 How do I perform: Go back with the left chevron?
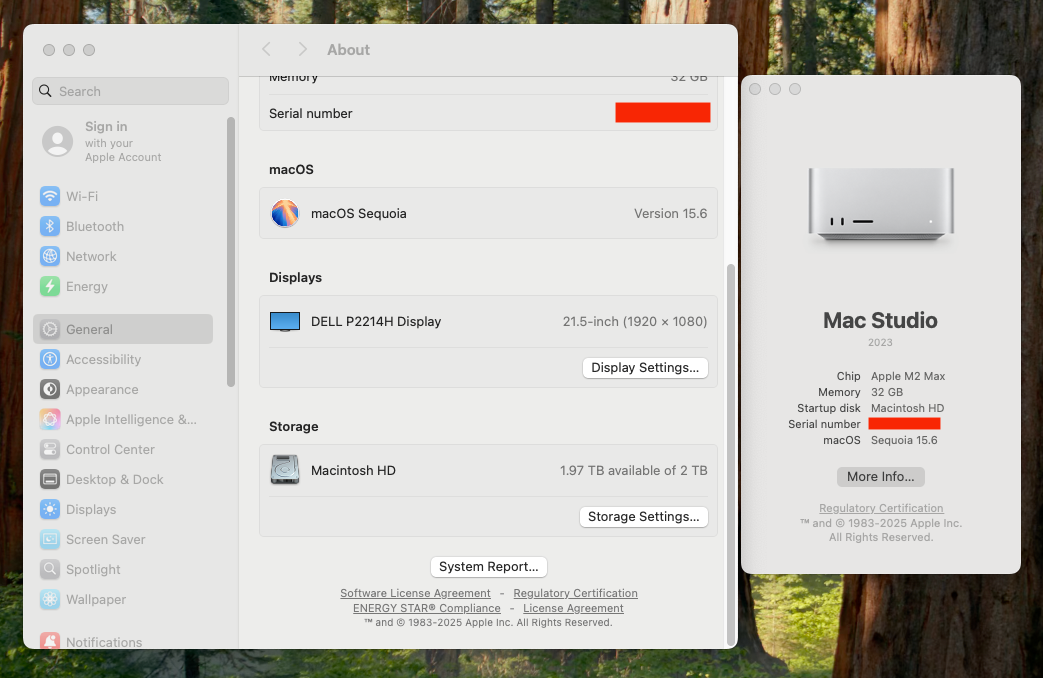click(266, 49)
